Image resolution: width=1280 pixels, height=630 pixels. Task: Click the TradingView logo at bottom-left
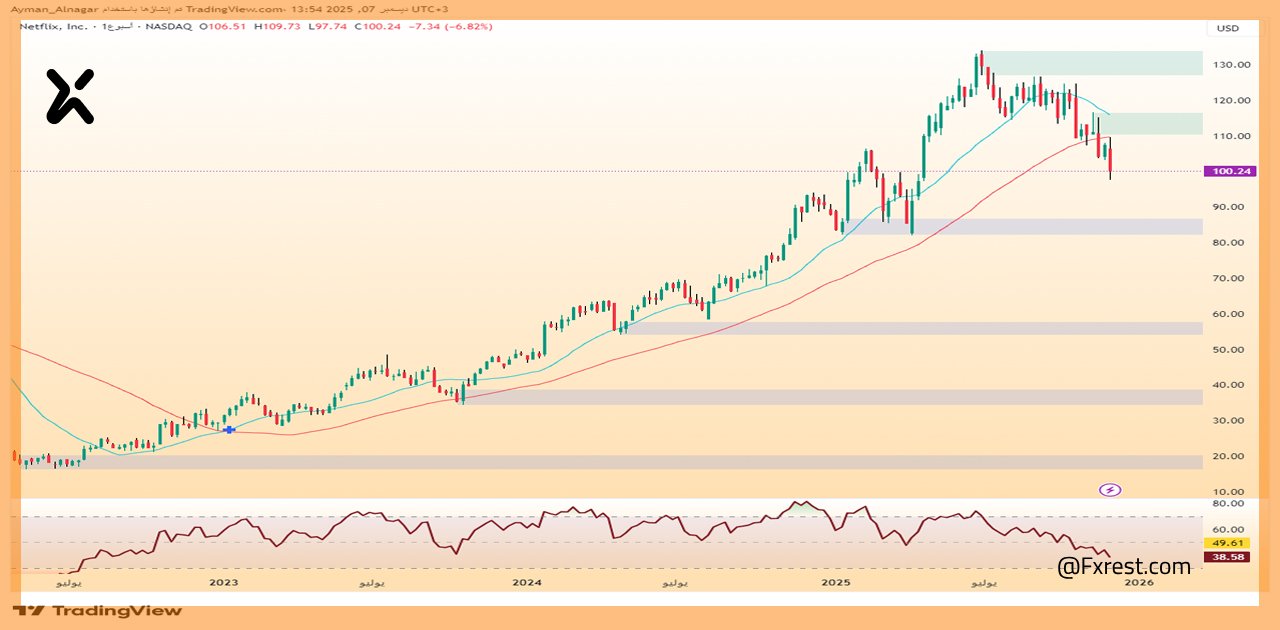97,610
